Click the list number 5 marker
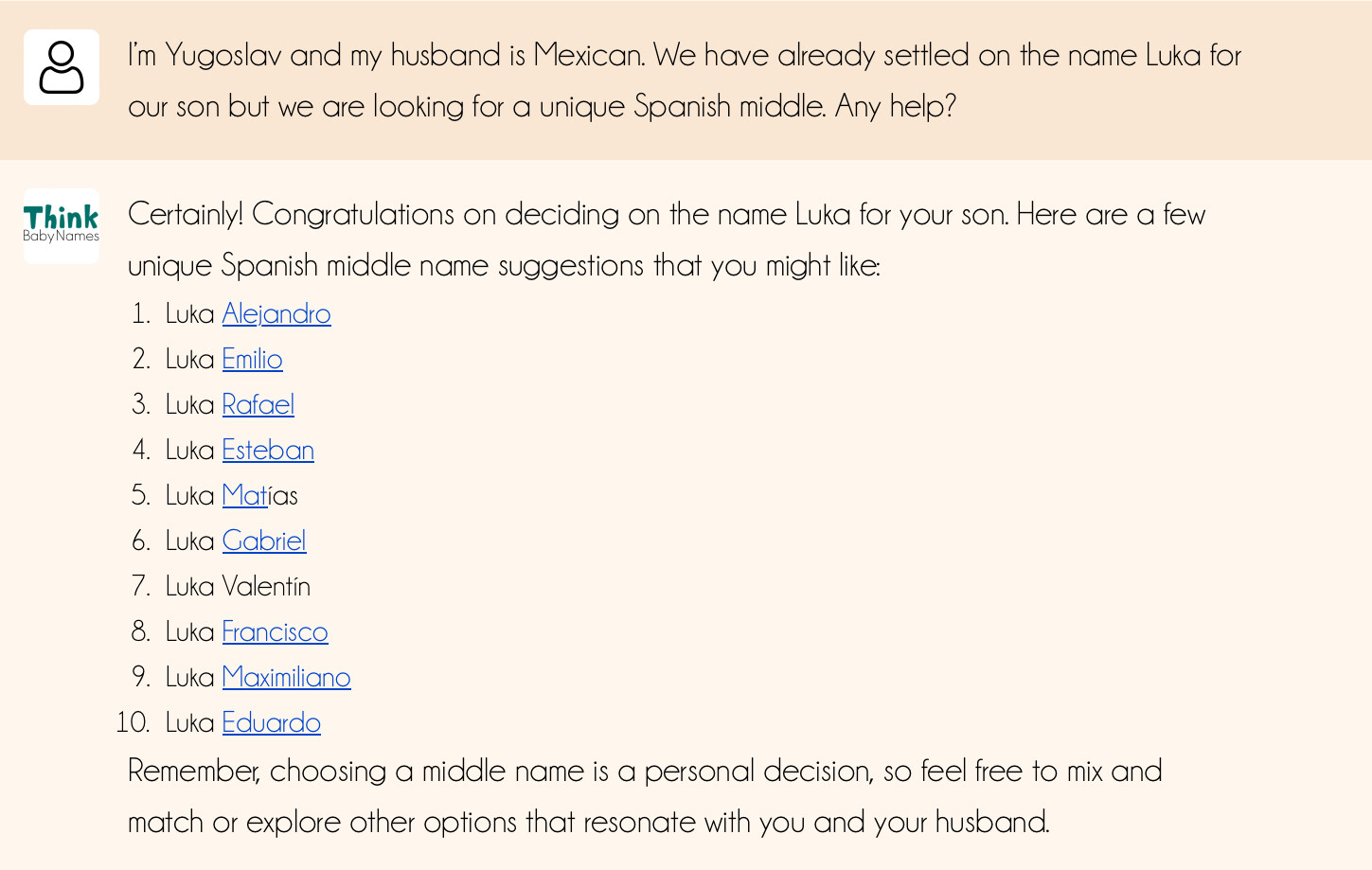The height and width of the screenshot is (870, 1372). point(141,496)
